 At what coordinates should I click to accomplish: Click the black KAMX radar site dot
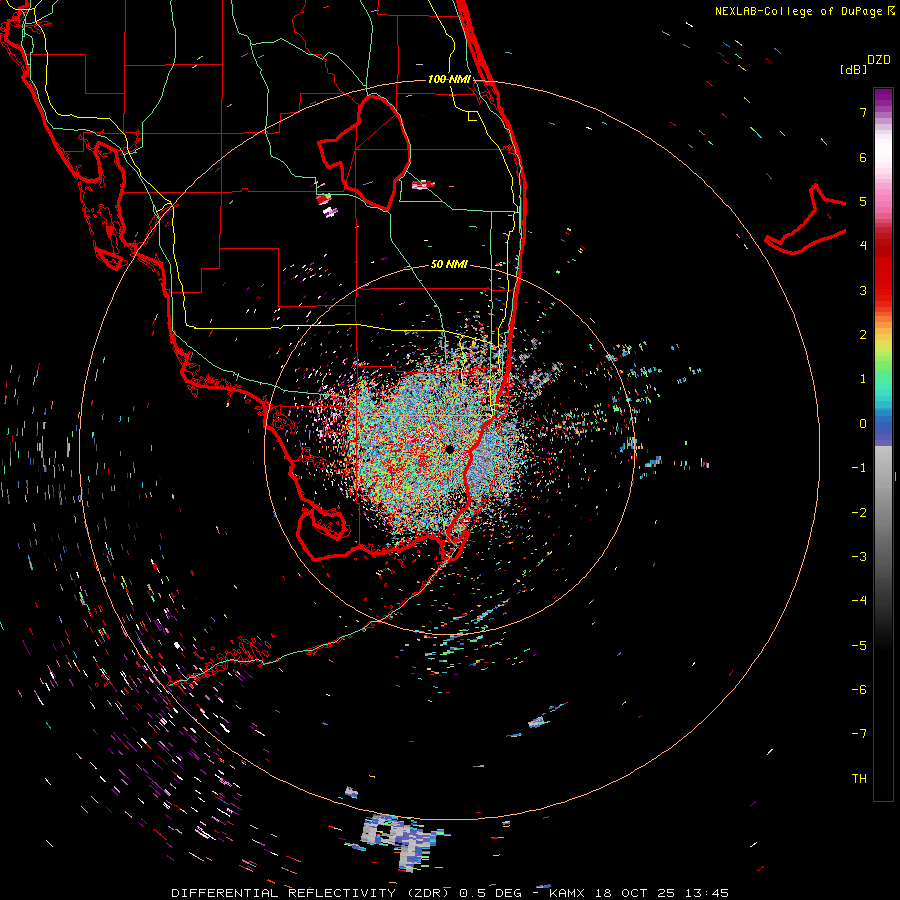point(450,449)
